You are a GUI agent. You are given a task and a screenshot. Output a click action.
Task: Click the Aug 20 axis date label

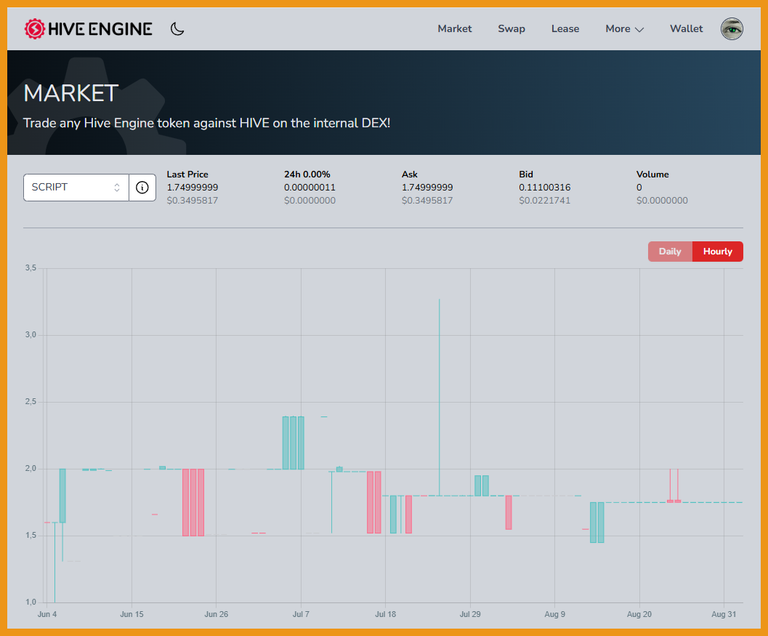[x=639, y=614]
